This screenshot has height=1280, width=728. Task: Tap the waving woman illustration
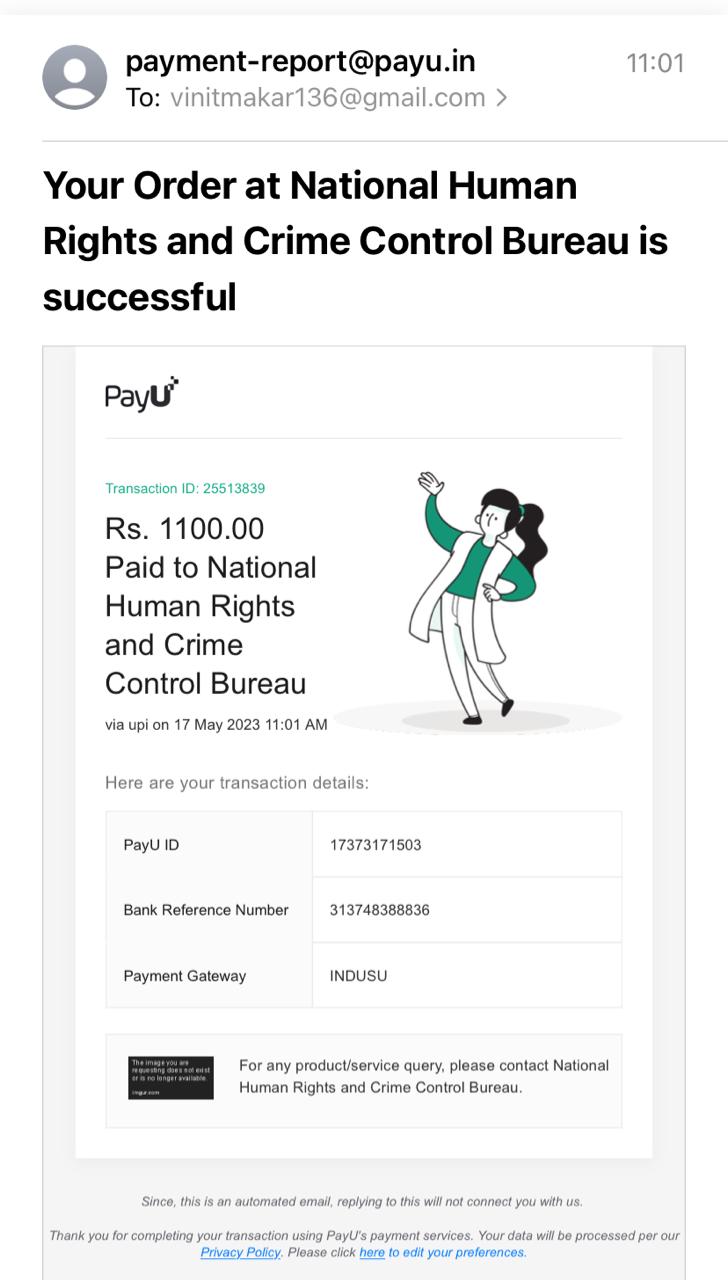click(477, 597)
